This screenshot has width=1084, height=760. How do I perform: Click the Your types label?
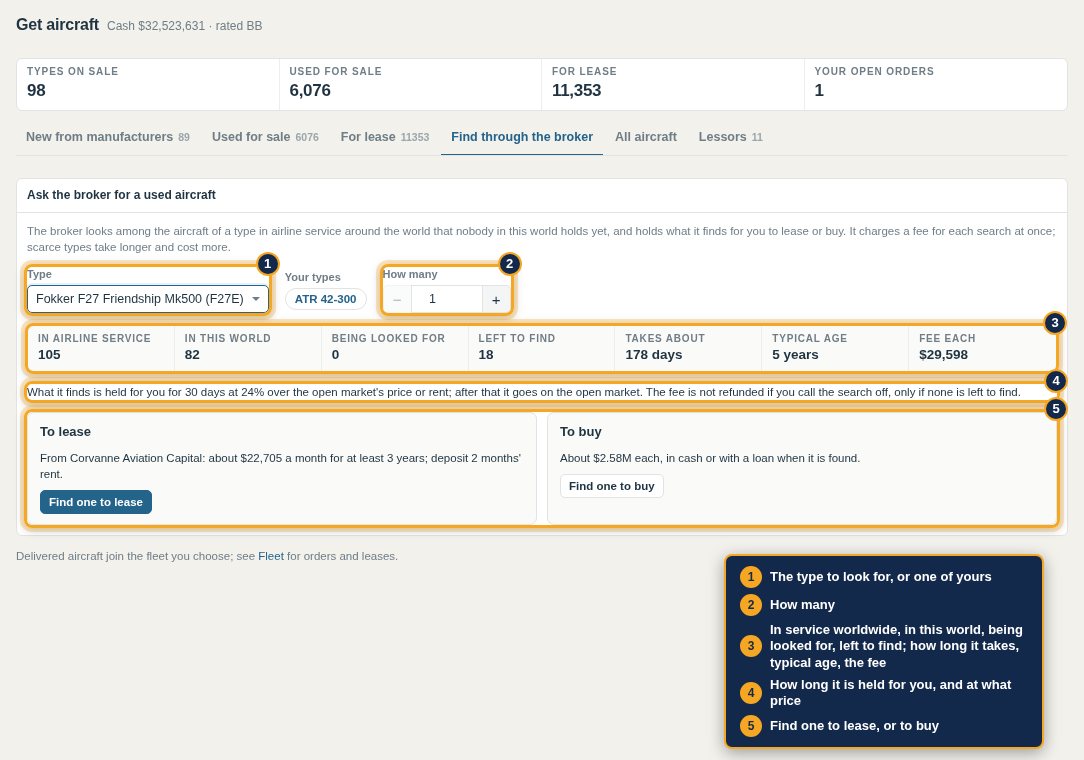point(312,277)
